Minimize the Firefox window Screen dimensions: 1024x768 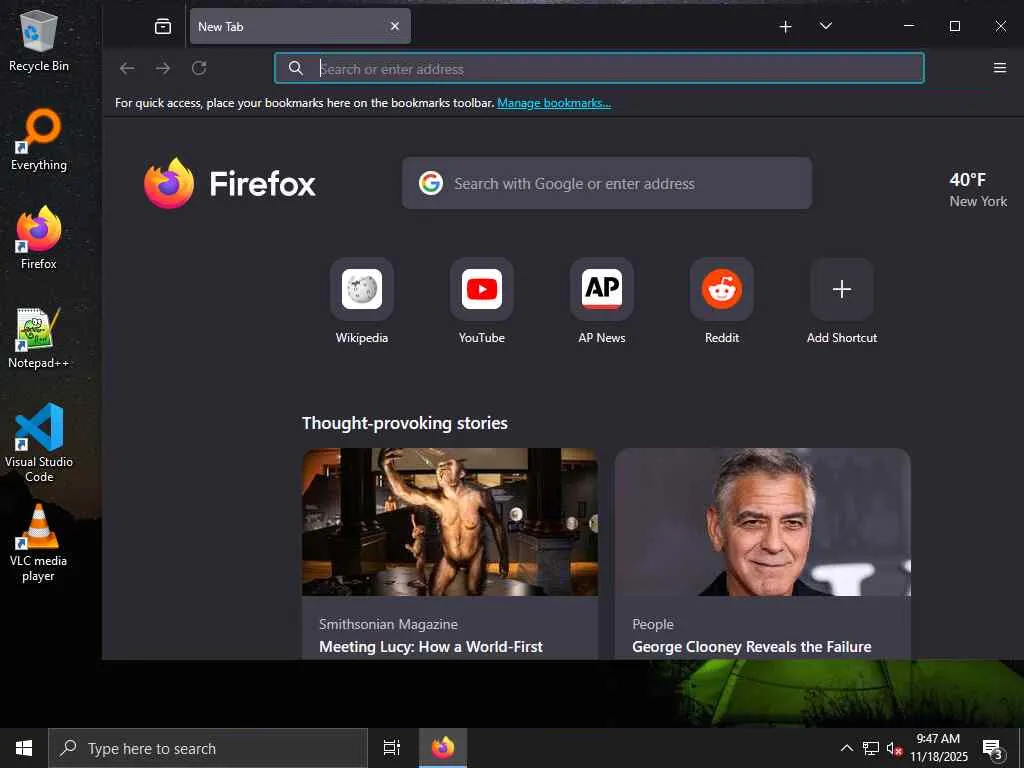(x=908, y=26)
